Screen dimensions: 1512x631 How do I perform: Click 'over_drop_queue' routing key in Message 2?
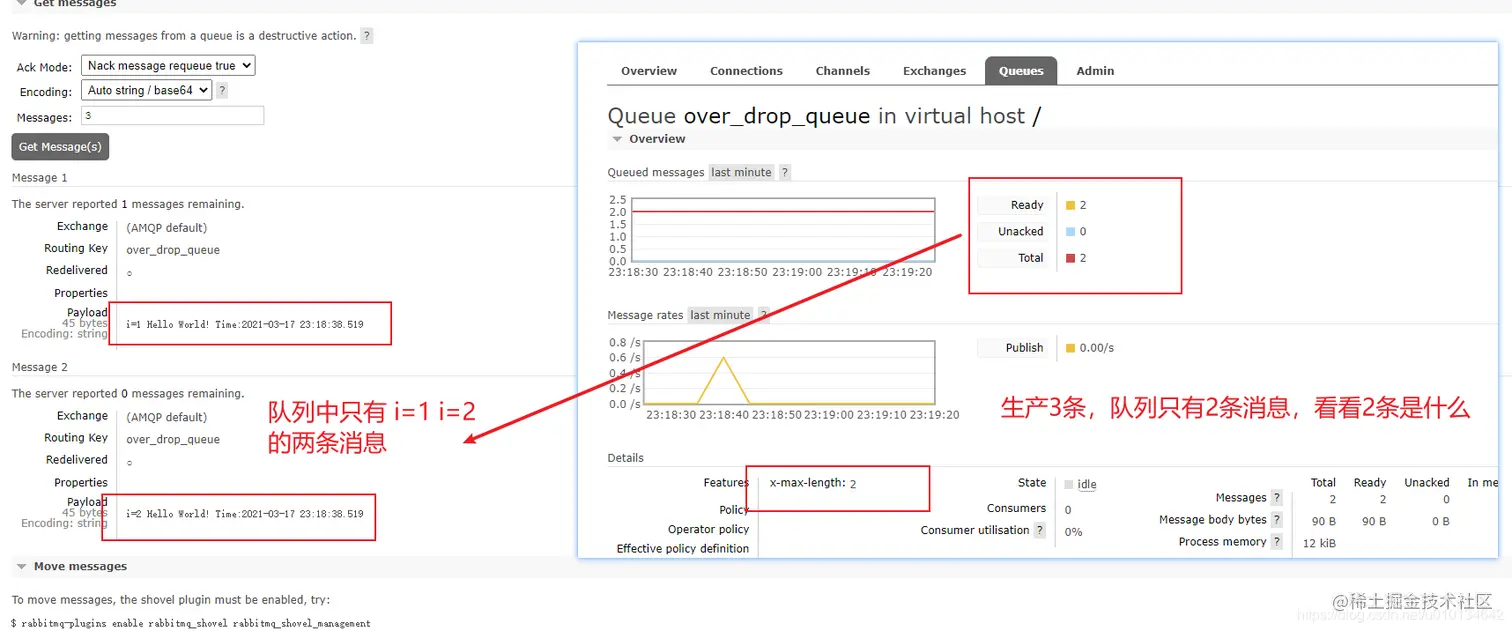[173, 439]
